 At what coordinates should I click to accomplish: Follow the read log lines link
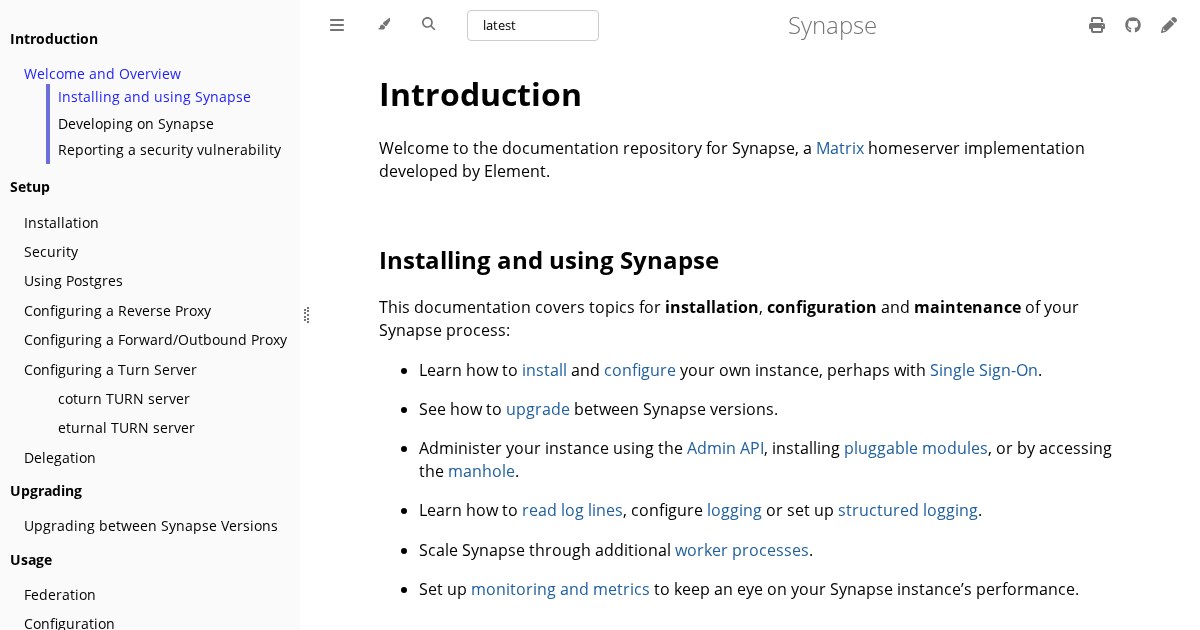[x=572, y=510]
